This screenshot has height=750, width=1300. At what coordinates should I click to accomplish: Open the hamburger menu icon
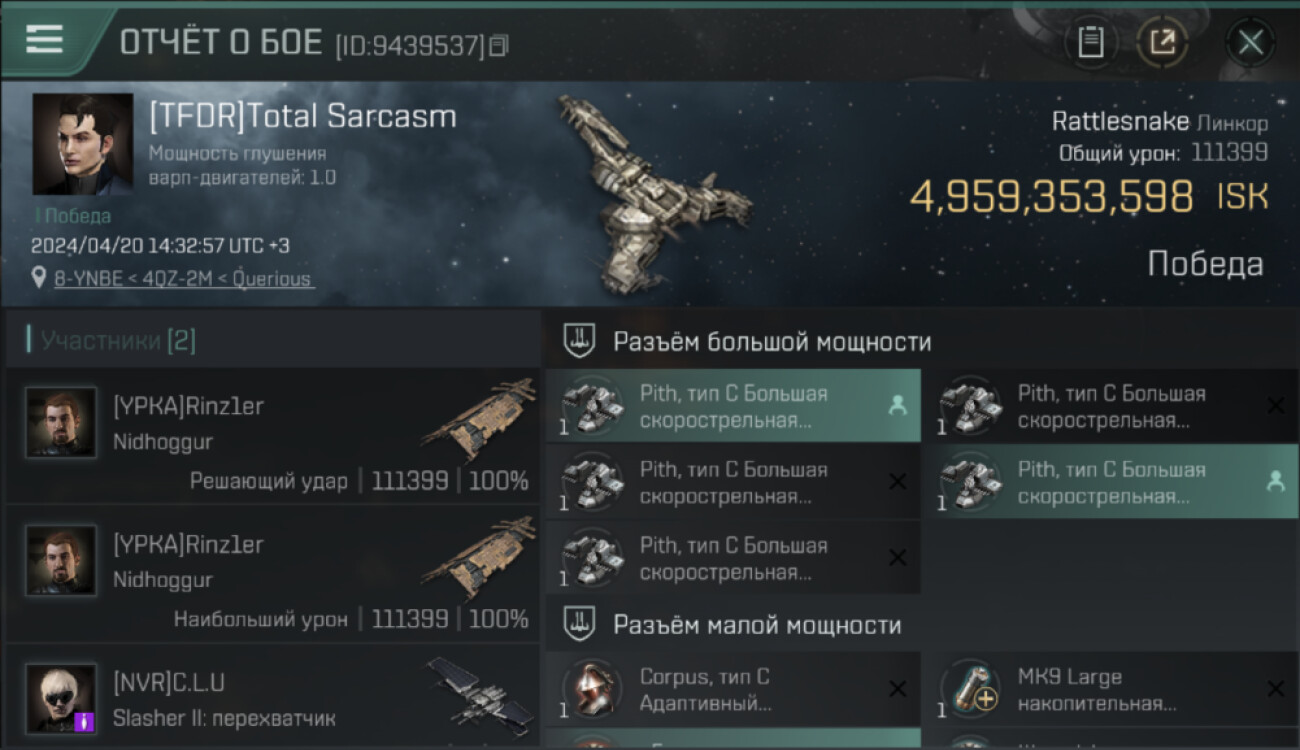click(44, 39)
